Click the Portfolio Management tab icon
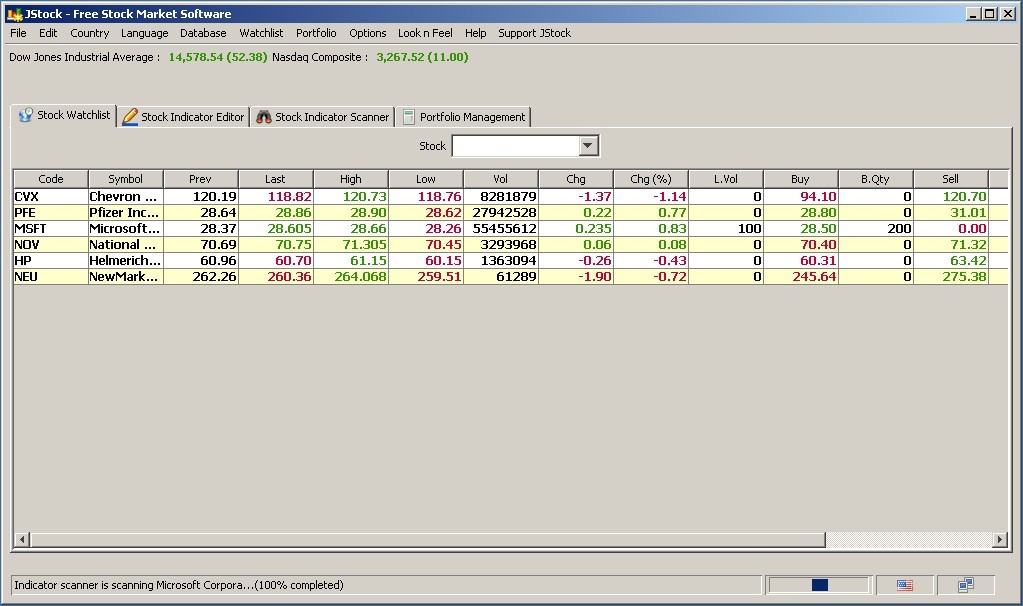Viewport: 1023px width, 606px height. point(408,117)
